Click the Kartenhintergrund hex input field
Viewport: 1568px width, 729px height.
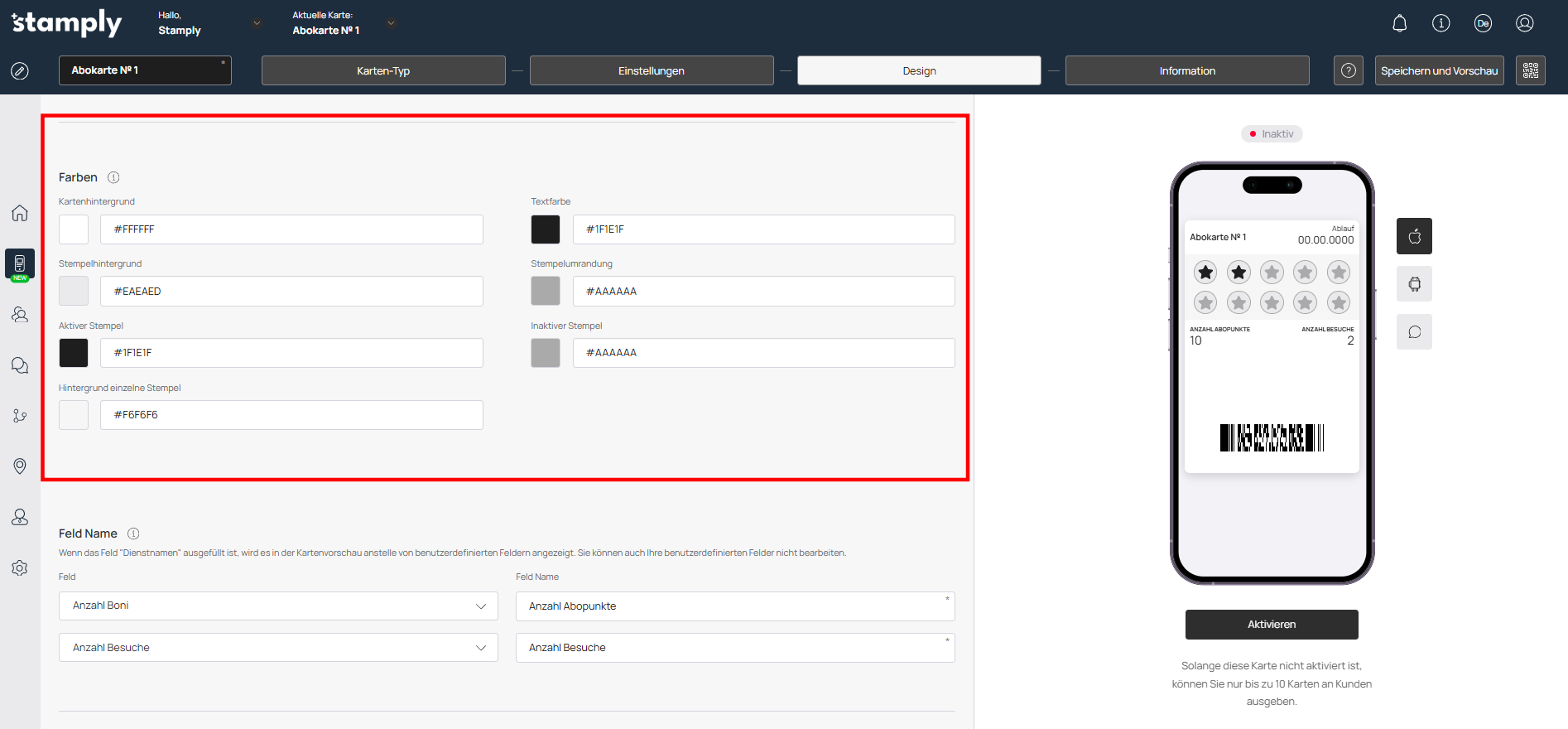tap(291, 229)
